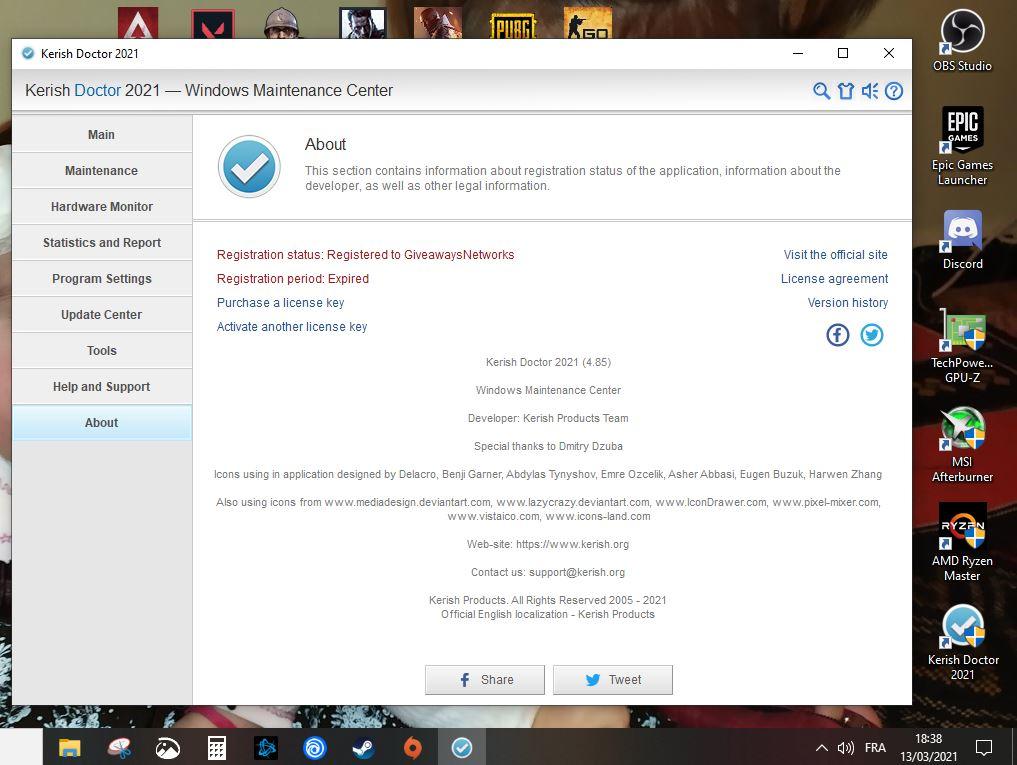Image resolution: width=1017 pixels, height=765 pixels.
Task: Open the AMD Ryzen Master desktop shortcut
Action: point(962,543)
